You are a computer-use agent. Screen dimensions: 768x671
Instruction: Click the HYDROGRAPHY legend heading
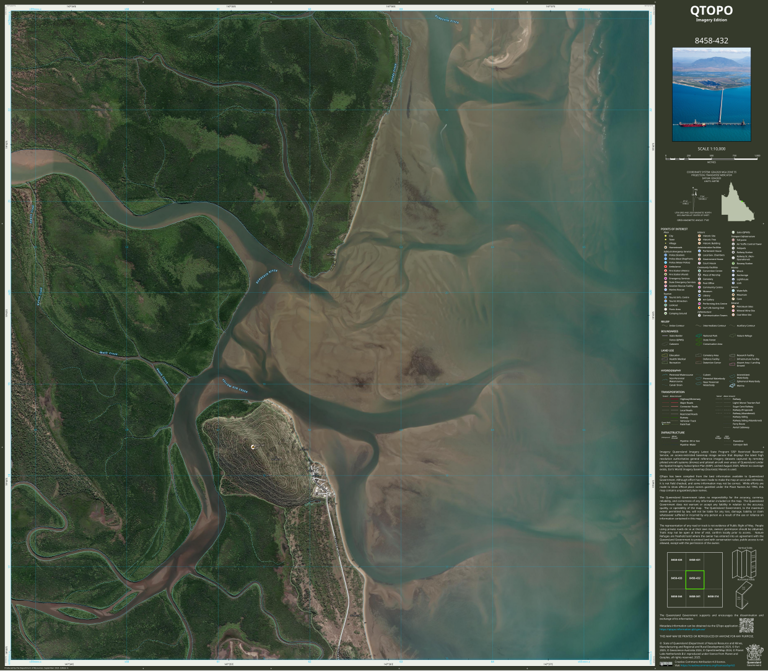click(x=671, y=370)
